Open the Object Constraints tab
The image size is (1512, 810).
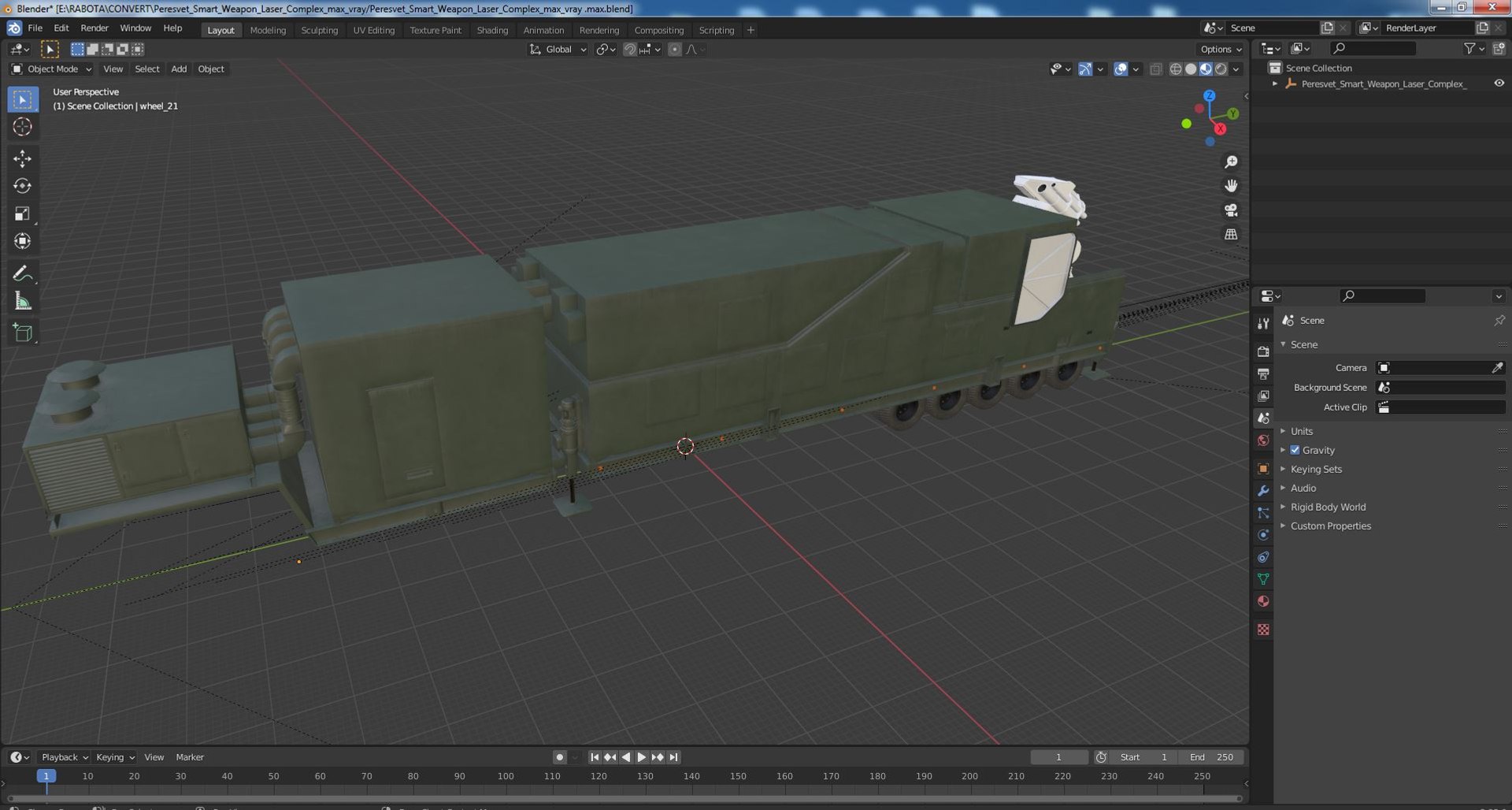[x=1263, y=557]
